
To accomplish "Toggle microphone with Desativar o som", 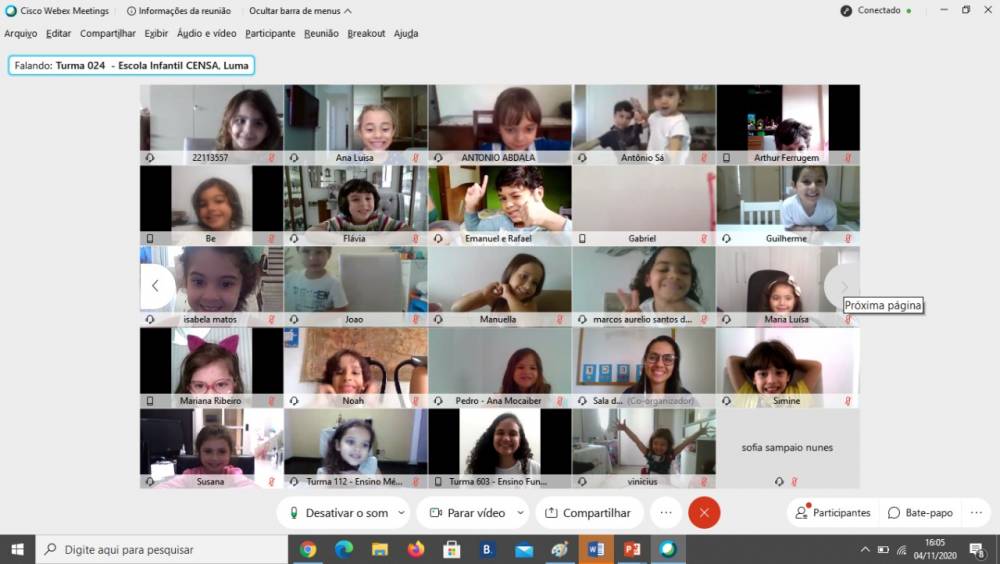I will coord(337,513).
